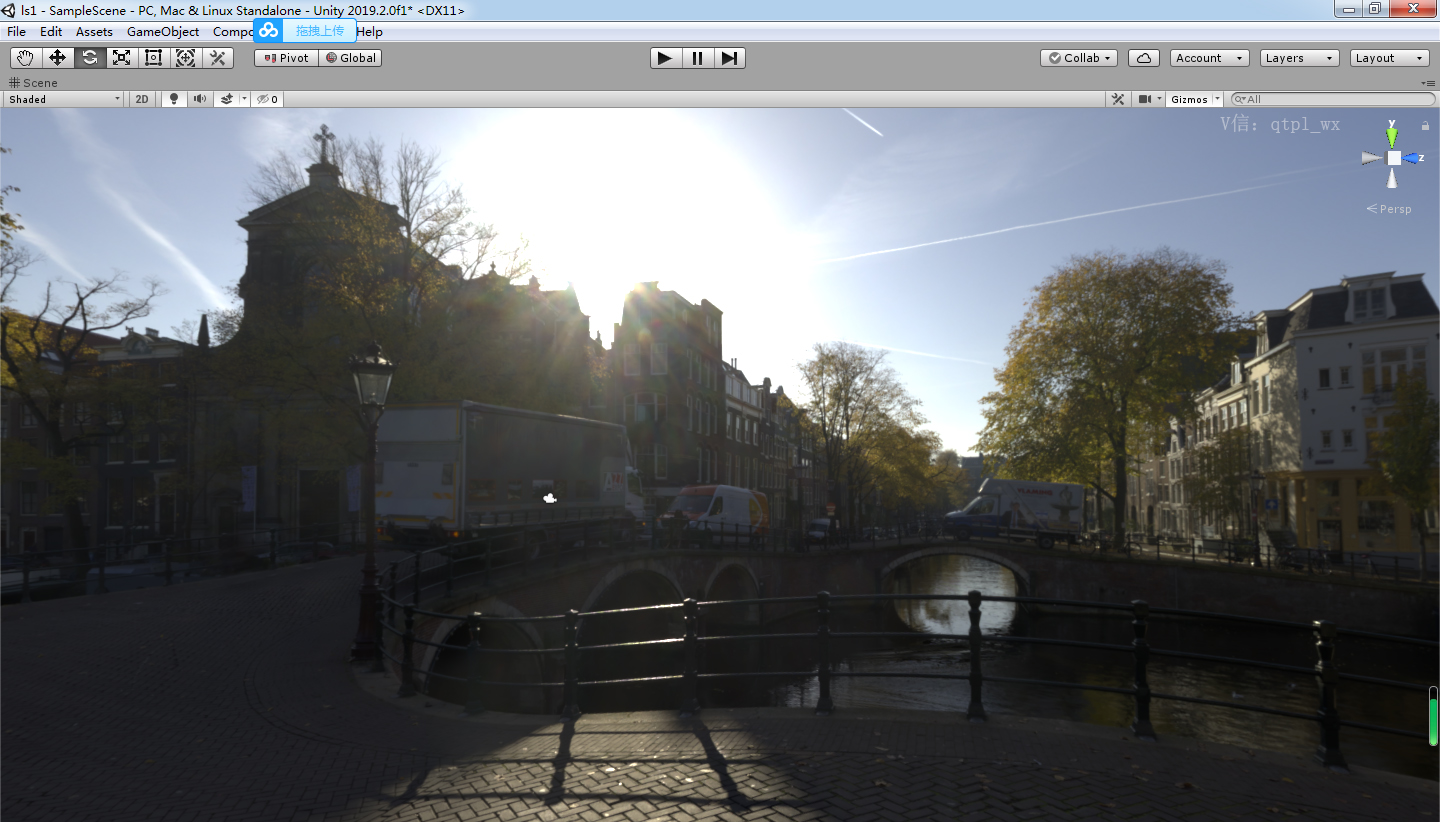The height and width of the screenshot is (822, 1440).
Task: Select the Rect transform tool
Action: pyautogui.click(x=154, y=58)
